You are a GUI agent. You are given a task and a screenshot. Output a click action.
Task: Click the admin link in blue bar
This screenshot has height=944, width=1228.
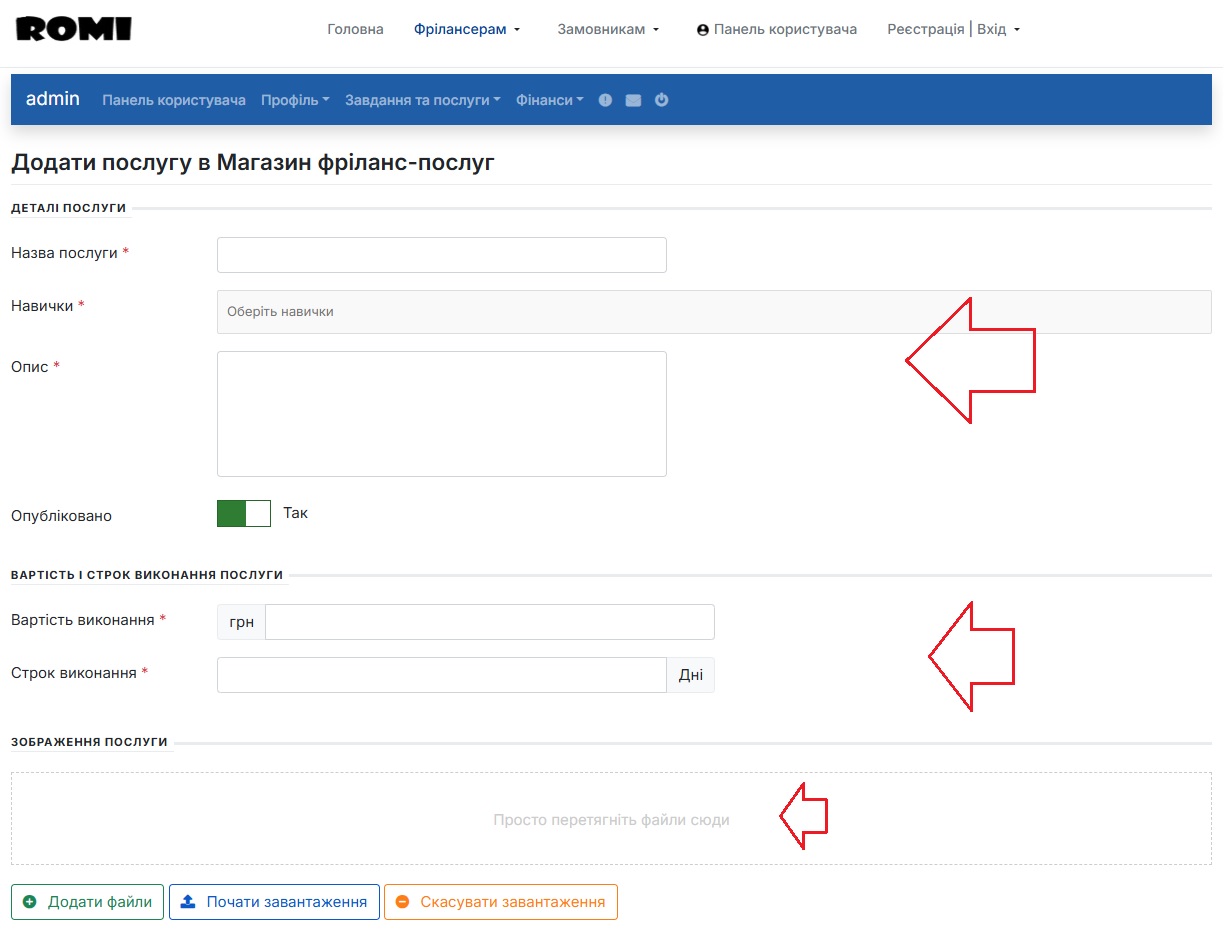coord(53,99)
